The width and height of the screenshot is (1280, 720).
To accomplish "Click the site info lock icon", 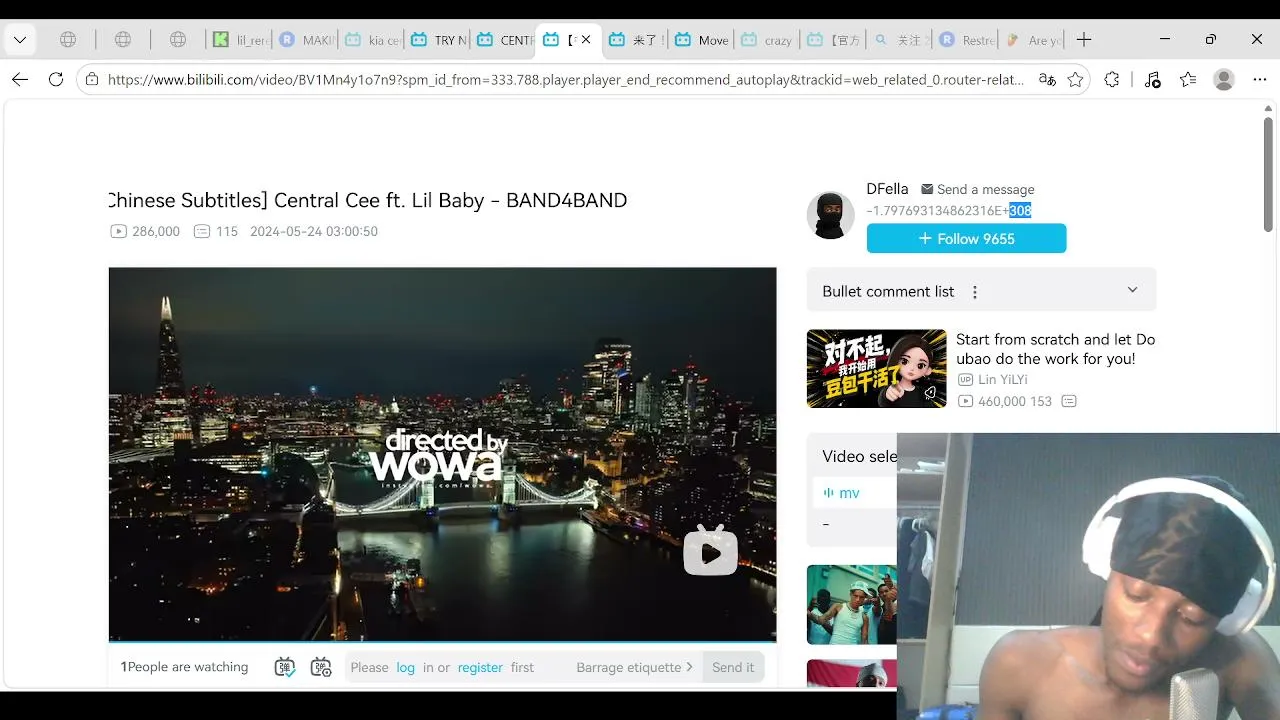I will tap(92, 80).
